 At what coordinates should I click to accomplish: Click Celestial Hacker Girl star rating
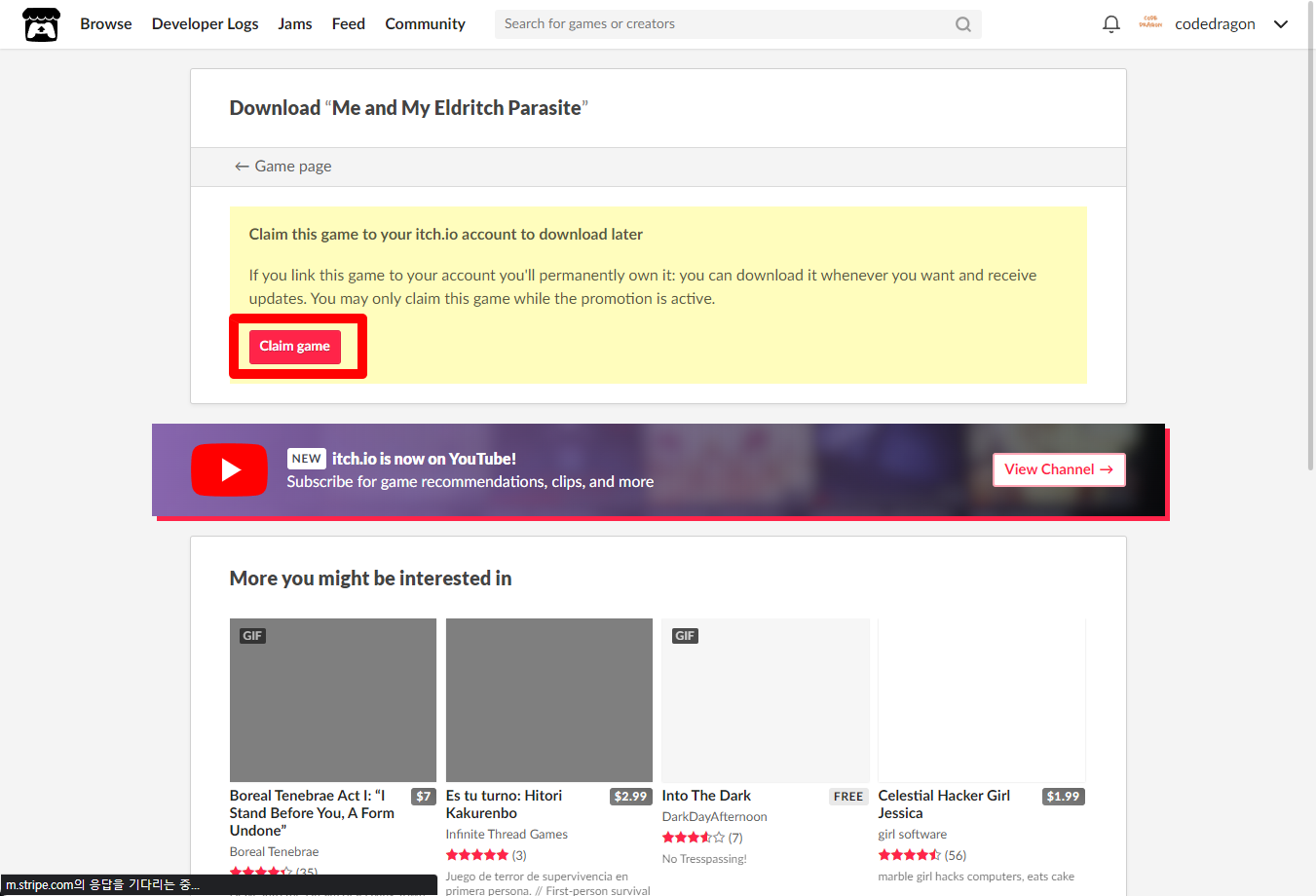point(910,855)
